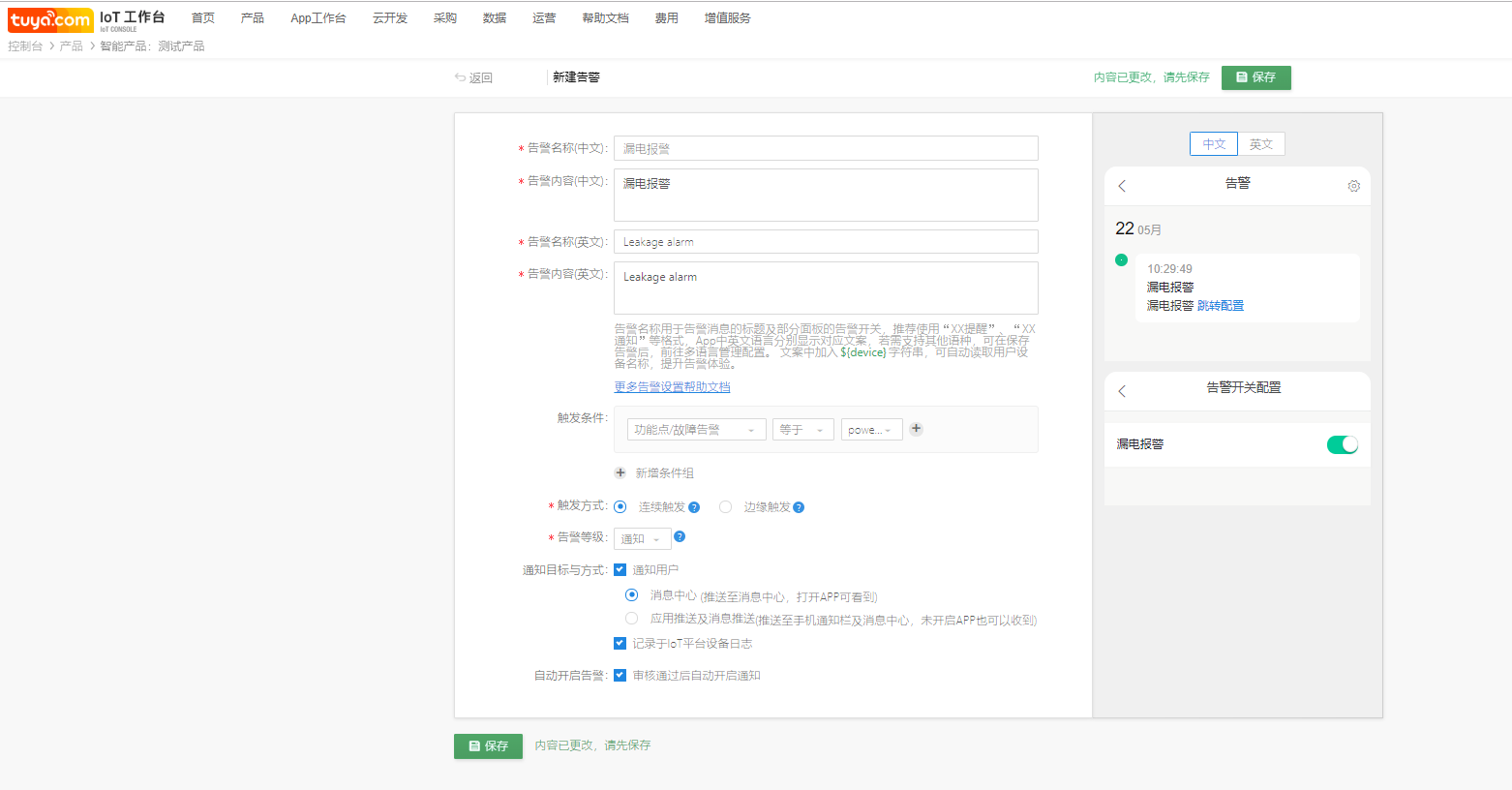
Task: Toggle the 漏电报警 switch off
Action: (1343, 444)
